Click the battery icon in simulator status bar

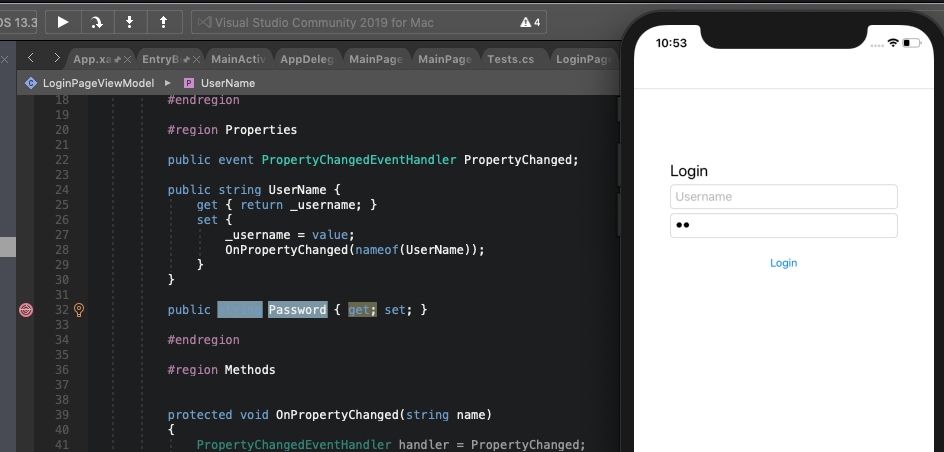pyautogui.click(x=911, y=43)
